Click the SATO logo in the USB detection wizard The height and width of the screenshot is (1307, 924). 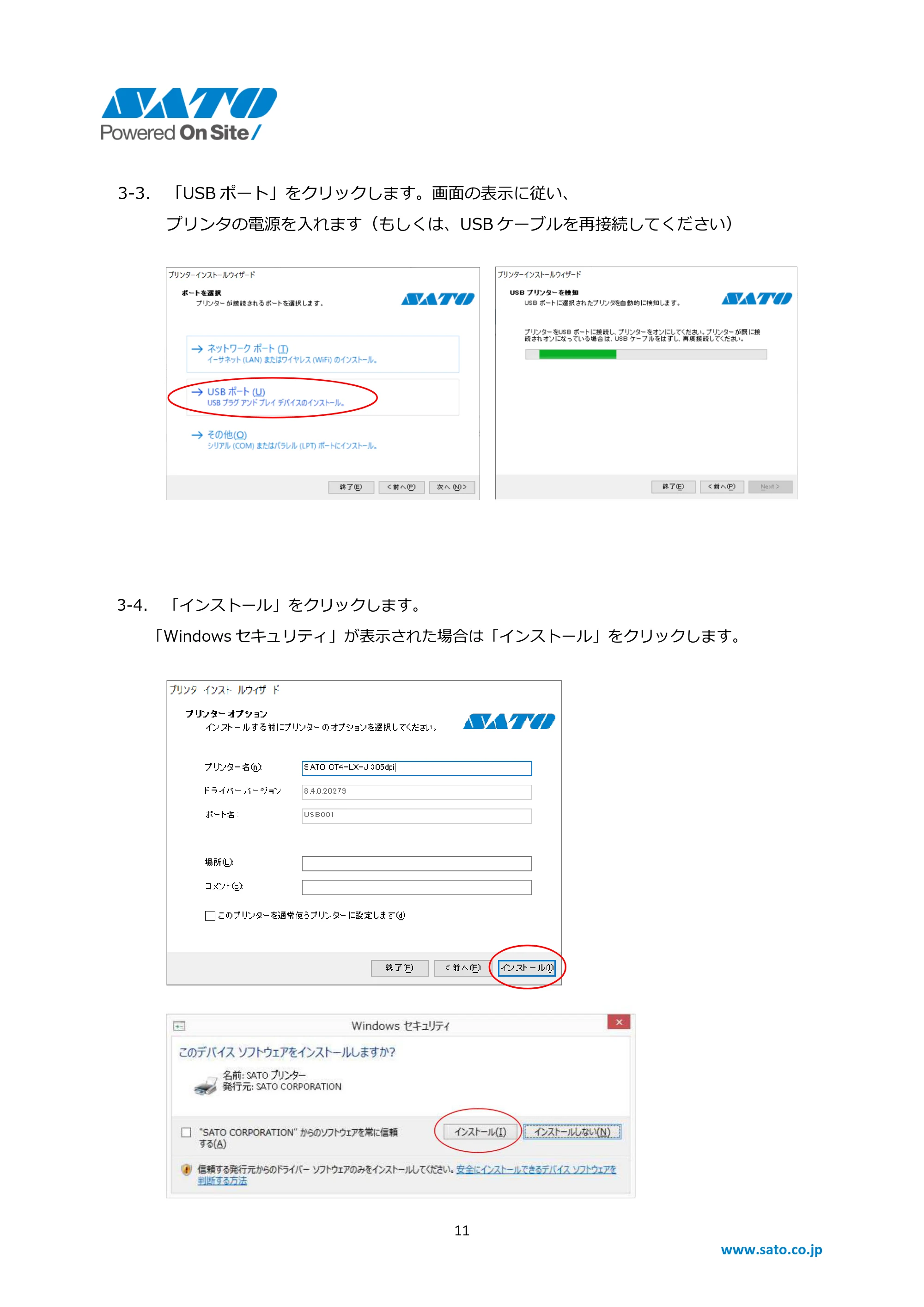tap(757, 298)
